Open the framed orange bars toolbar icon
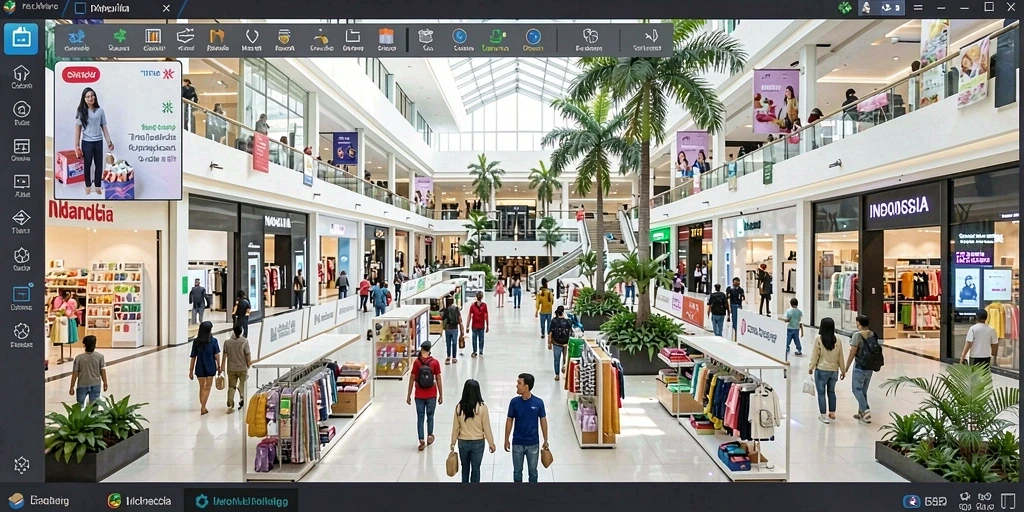Screen dimensions: 1024x512 tap(153, 36)
